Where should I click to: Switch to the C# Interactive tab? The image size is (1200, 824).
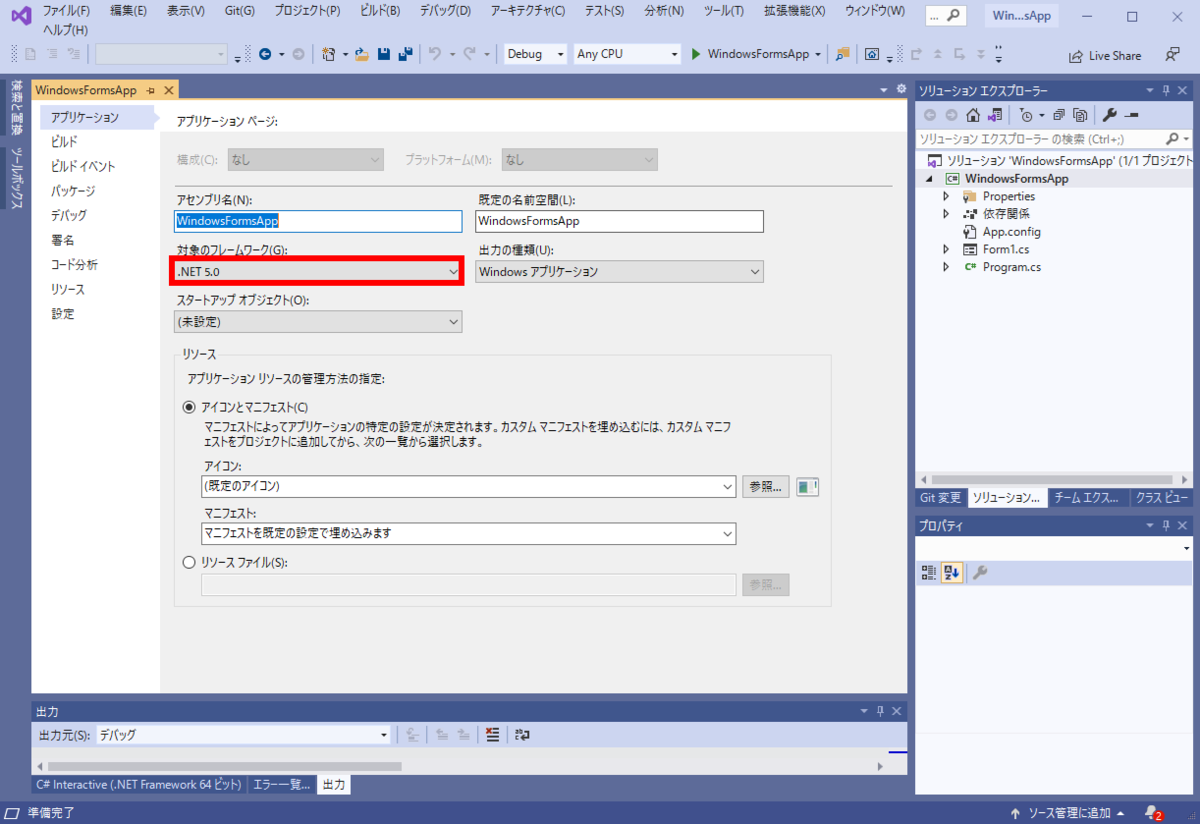pos(139,785)
